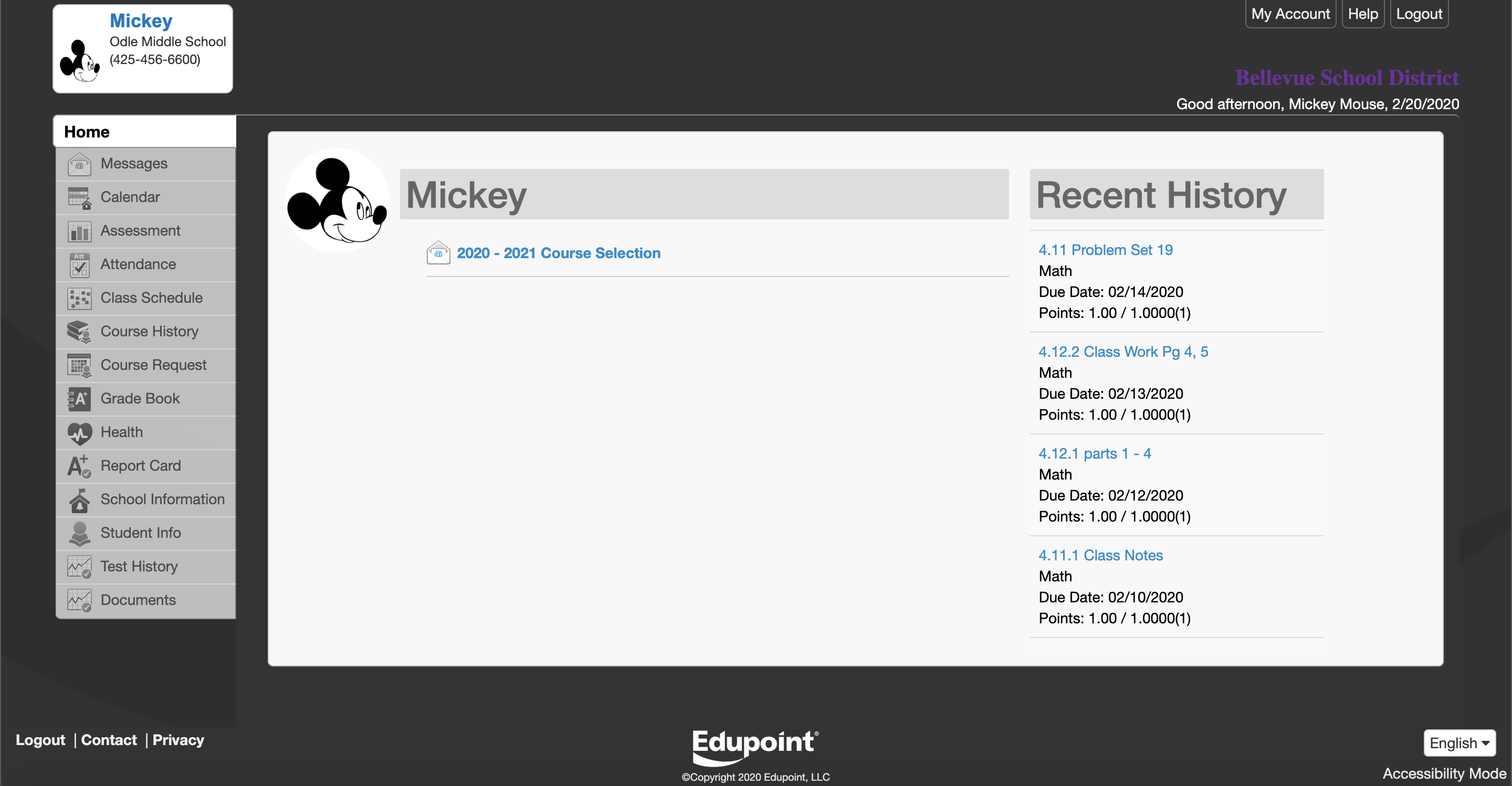Open 2020 - 2021 Course Selection link
The width and height of the screenshot is (1512, 786).
558,253
